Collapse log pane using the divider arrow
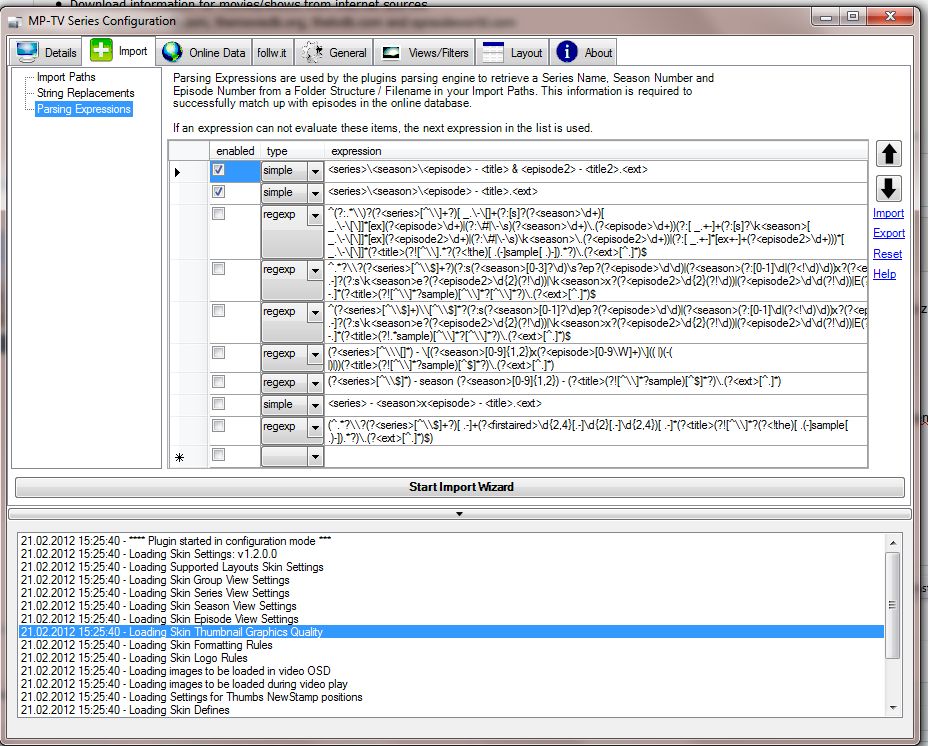Image resolution: width=928 pixels, height=746 pixels. click(x=460, y=514)
